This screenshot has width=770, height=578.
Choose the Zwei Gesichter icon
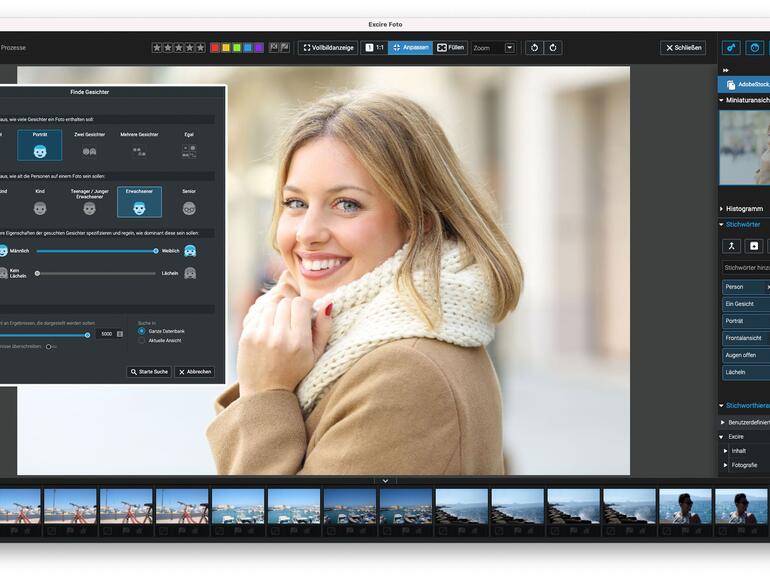[x=89, y=151]
